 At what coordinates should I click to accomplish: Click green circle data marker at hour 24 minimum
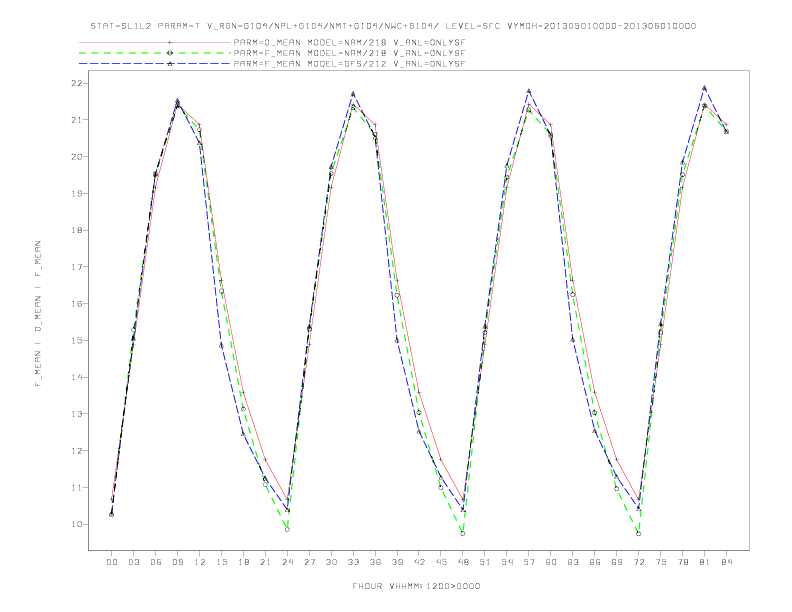pos(287,530)
